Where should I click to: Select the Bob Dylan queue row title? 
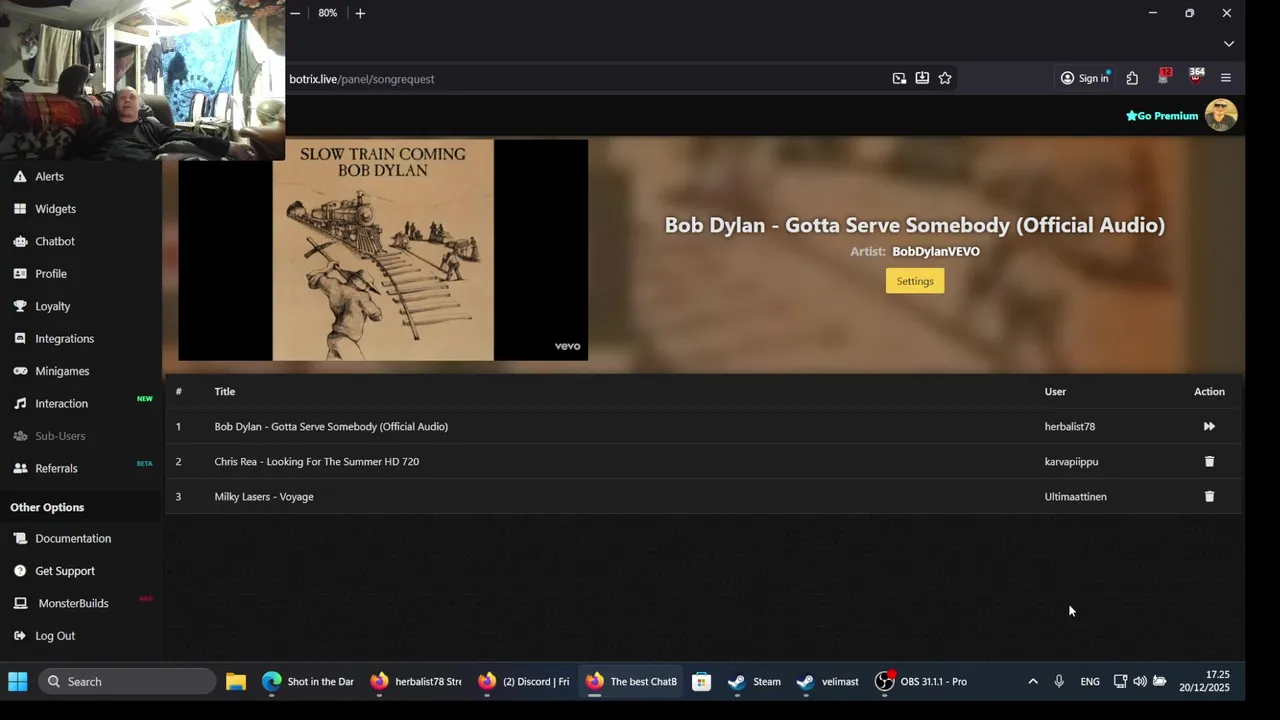[331, 427]
